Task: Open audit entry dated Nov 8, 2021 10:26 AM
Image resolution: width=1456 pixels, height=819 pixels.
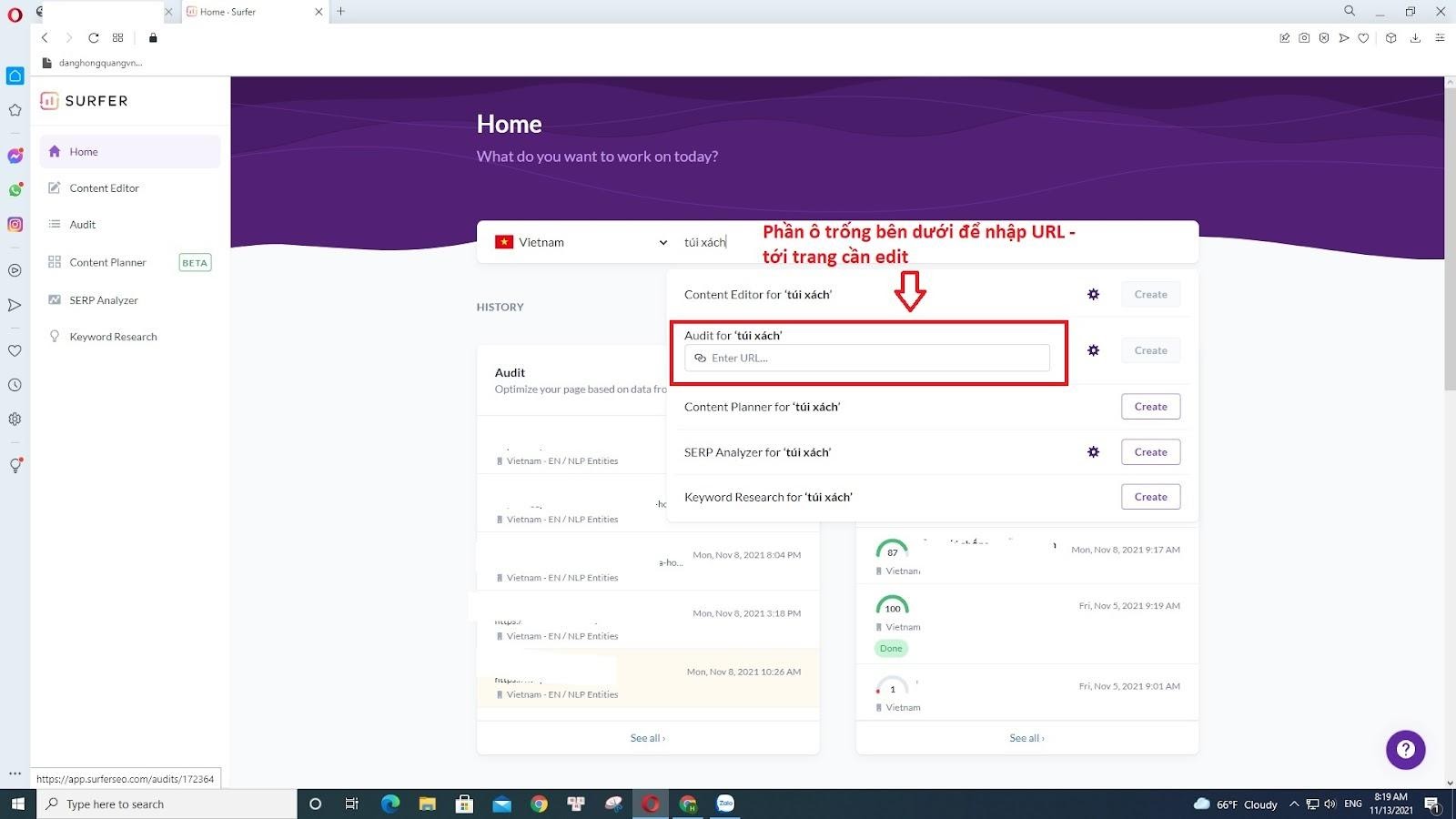Action: pyautogui.click(x=648, y=678)
